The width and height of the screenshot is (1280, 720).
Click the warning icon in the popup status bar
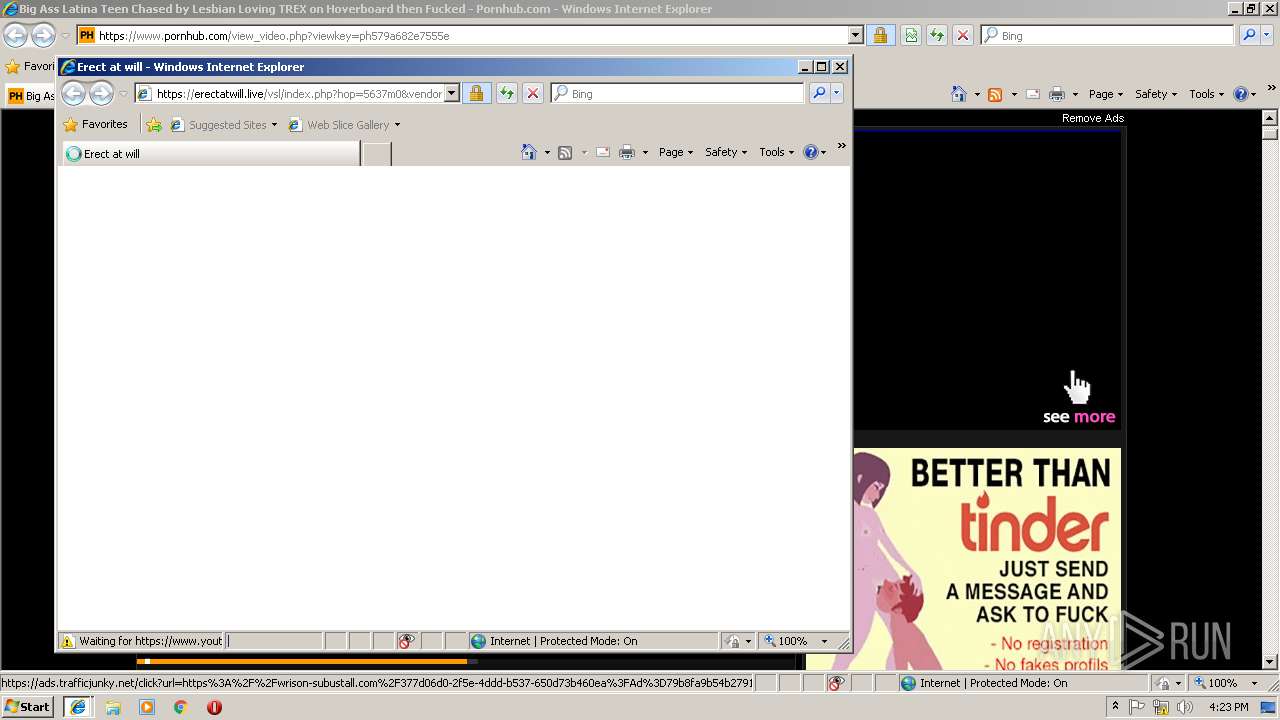(67, 641)
